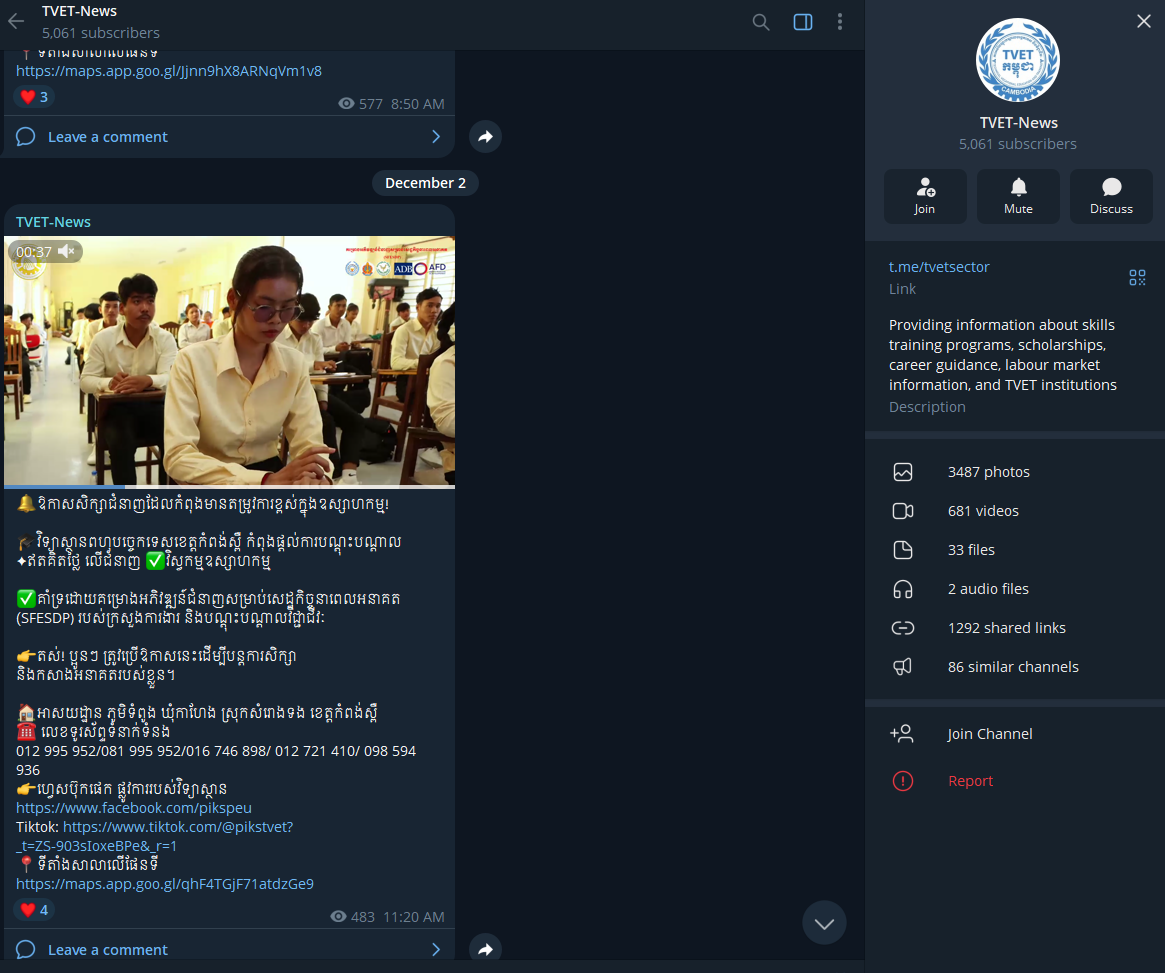
Task: Toggle the right info sidebar panel
Action: [x=803, y=22]
